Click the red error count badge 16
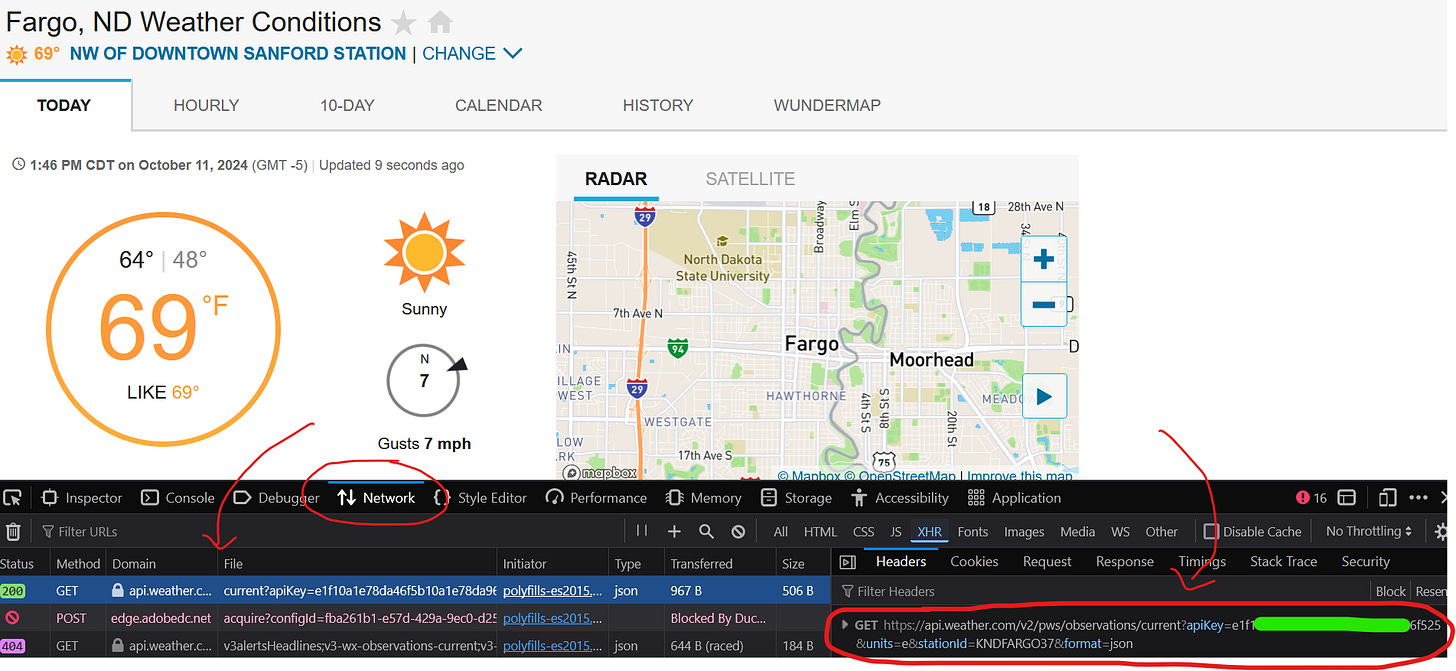The height and width of the screenshot is (671, 1456). tap(1311, 498)
